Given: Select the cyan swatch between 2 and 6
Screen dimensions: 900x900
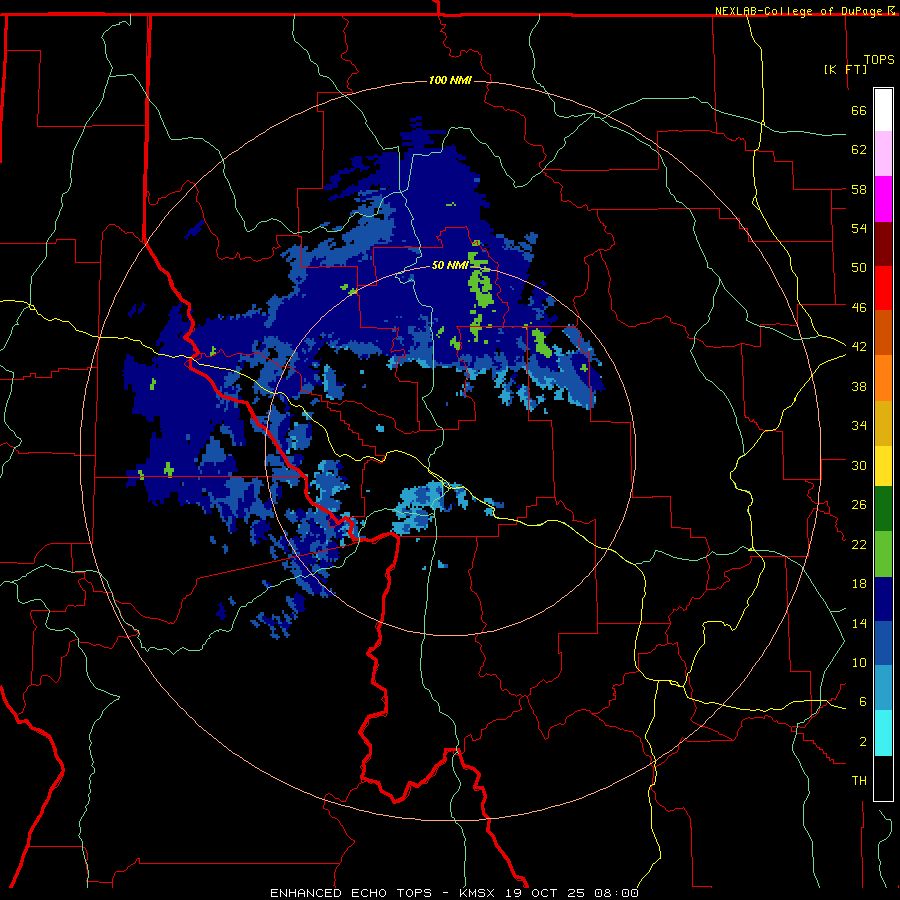Looking at the screenshot, I should coord(883,733).
